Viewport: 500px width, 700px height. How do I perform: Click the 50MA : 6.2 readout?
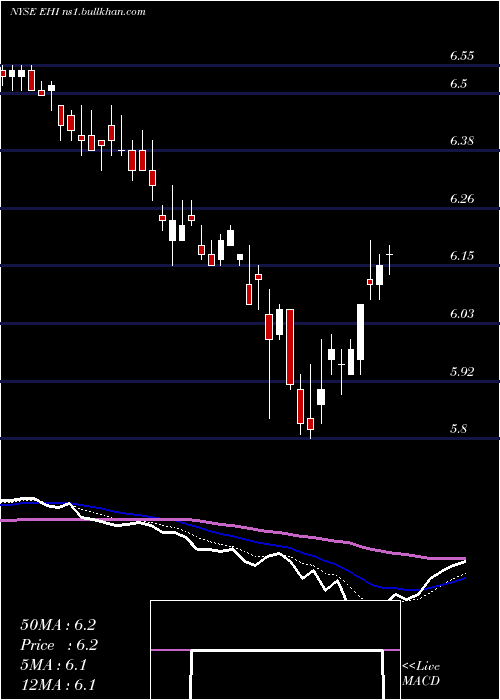point(58,625)
